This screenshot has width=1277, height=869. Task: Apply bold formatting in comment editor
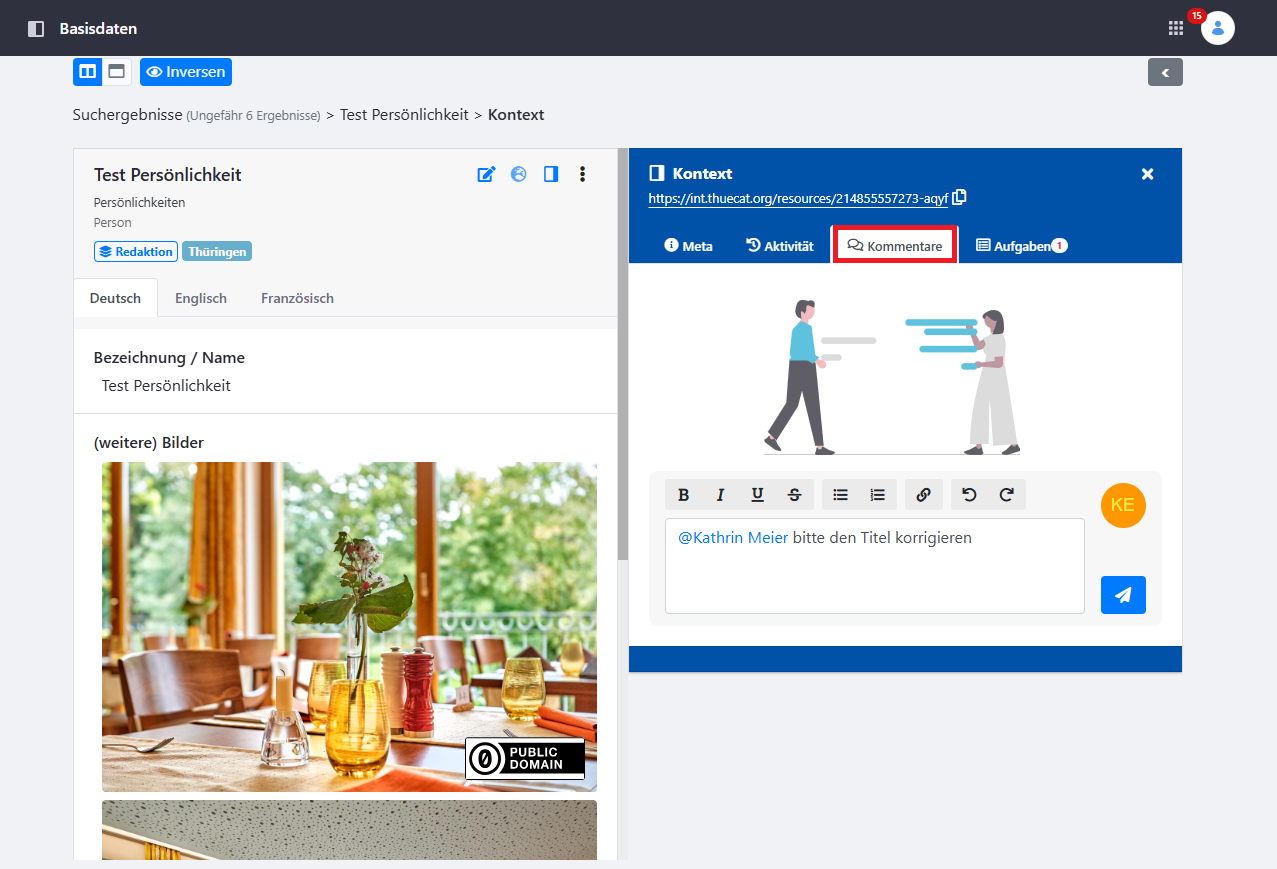684,494
